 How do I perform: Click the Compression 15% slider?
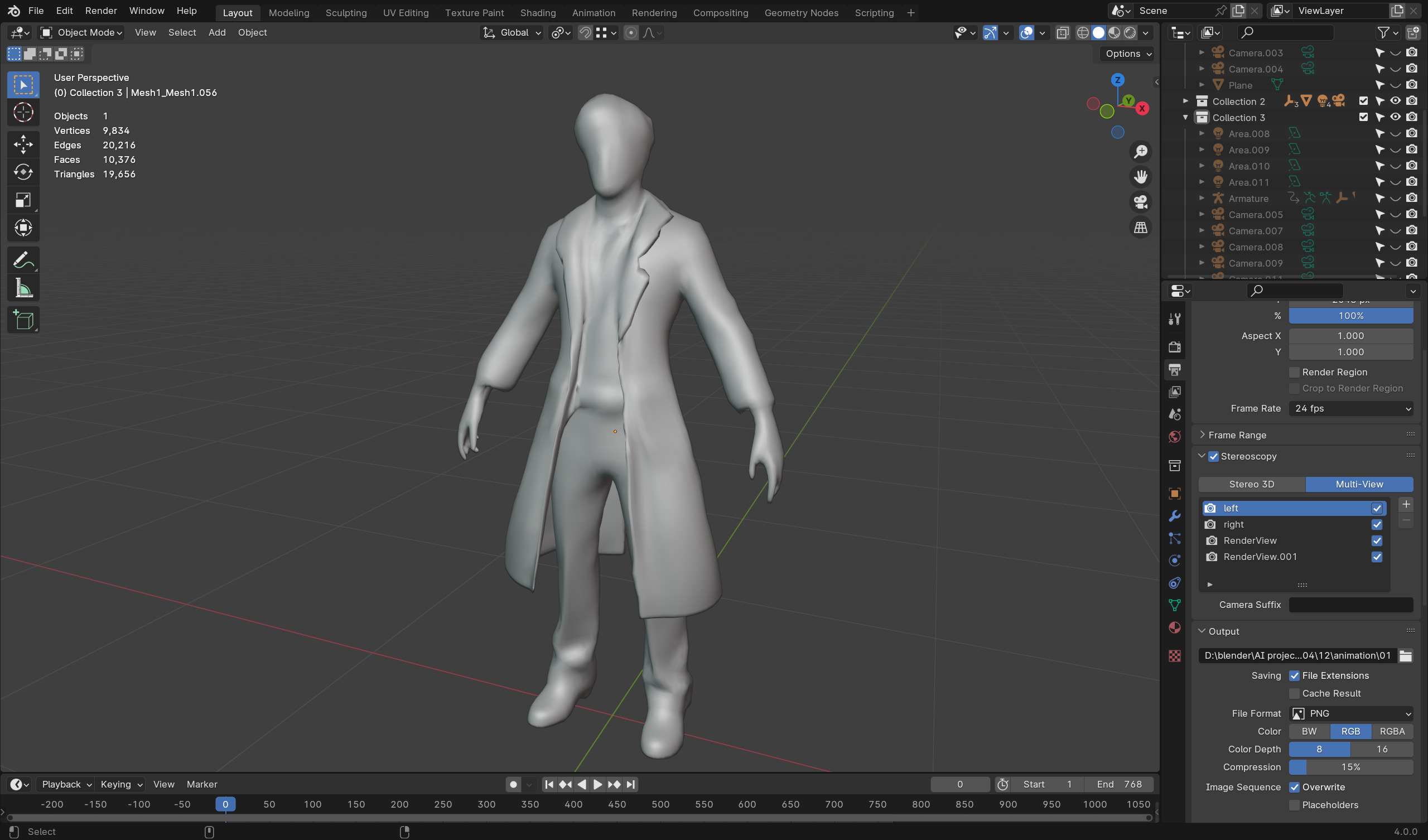coord(1351,767)
